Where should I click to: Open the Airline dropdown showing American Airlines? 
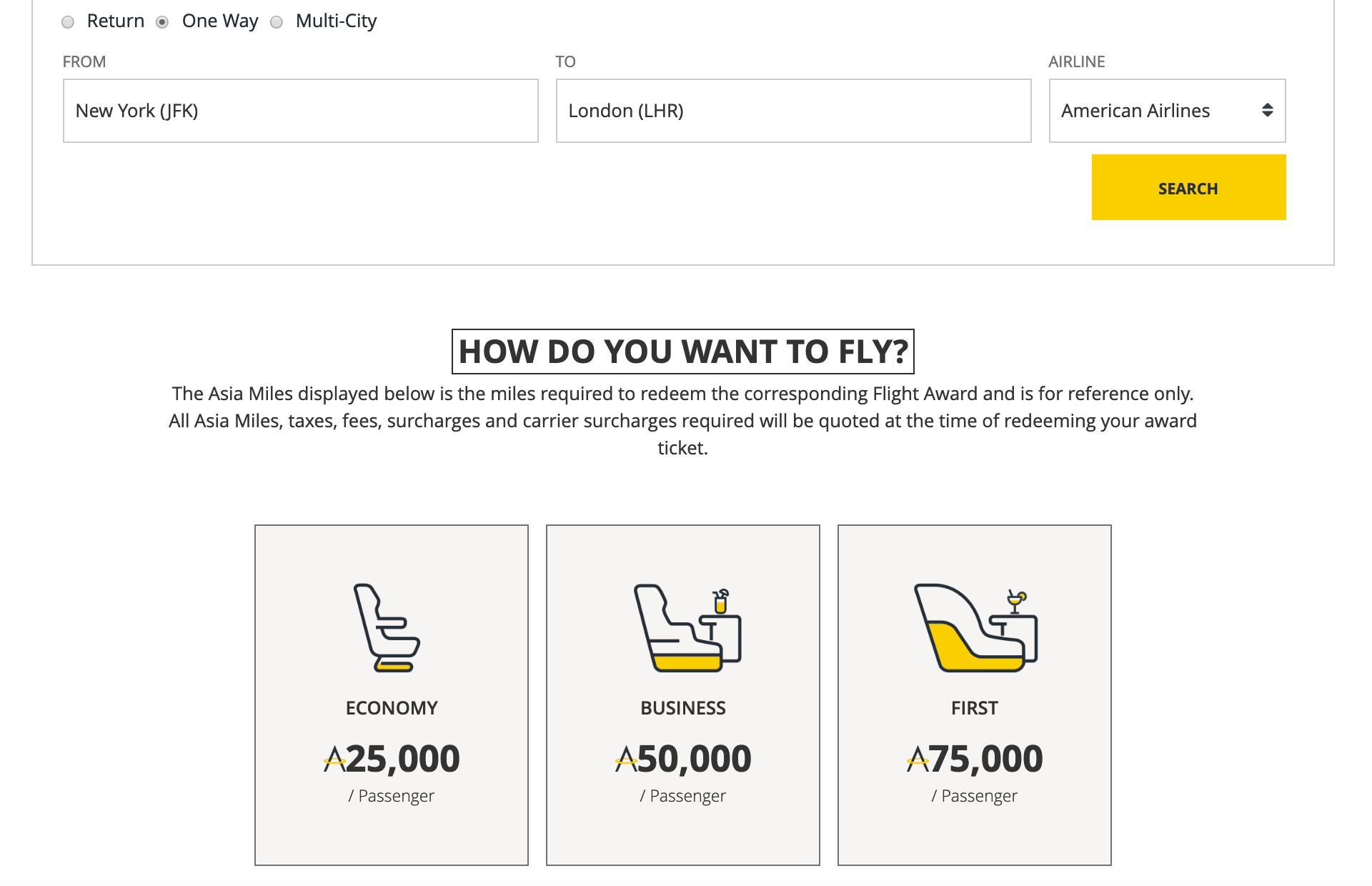(1158, 111)
